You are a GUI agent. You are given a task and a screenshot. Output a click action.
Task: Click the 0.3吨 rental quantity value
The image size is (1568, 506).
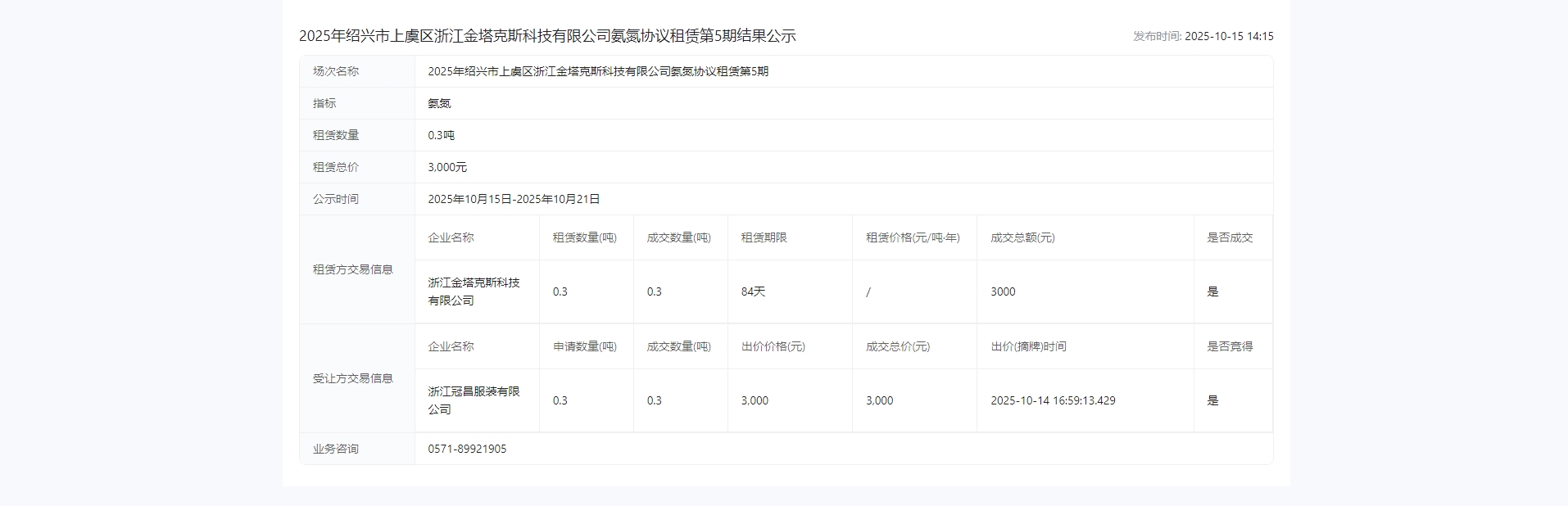[441, 135]
